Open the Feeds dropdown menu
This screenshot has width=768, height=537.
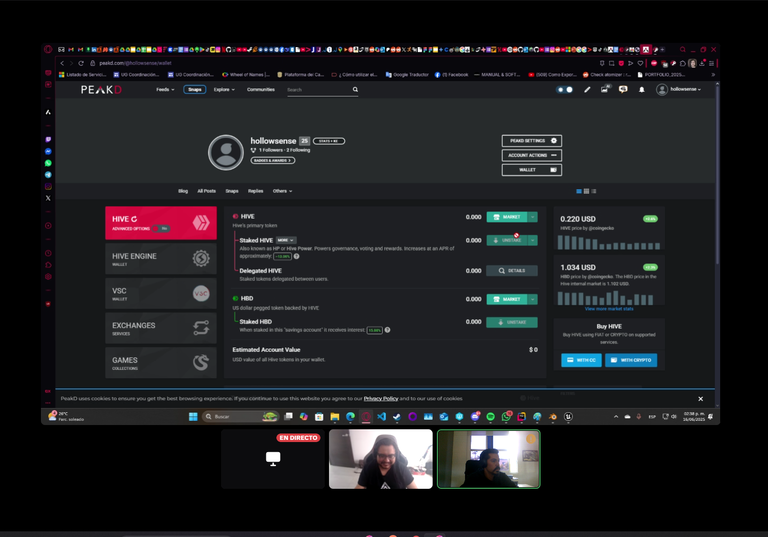(x=165, y=90)
